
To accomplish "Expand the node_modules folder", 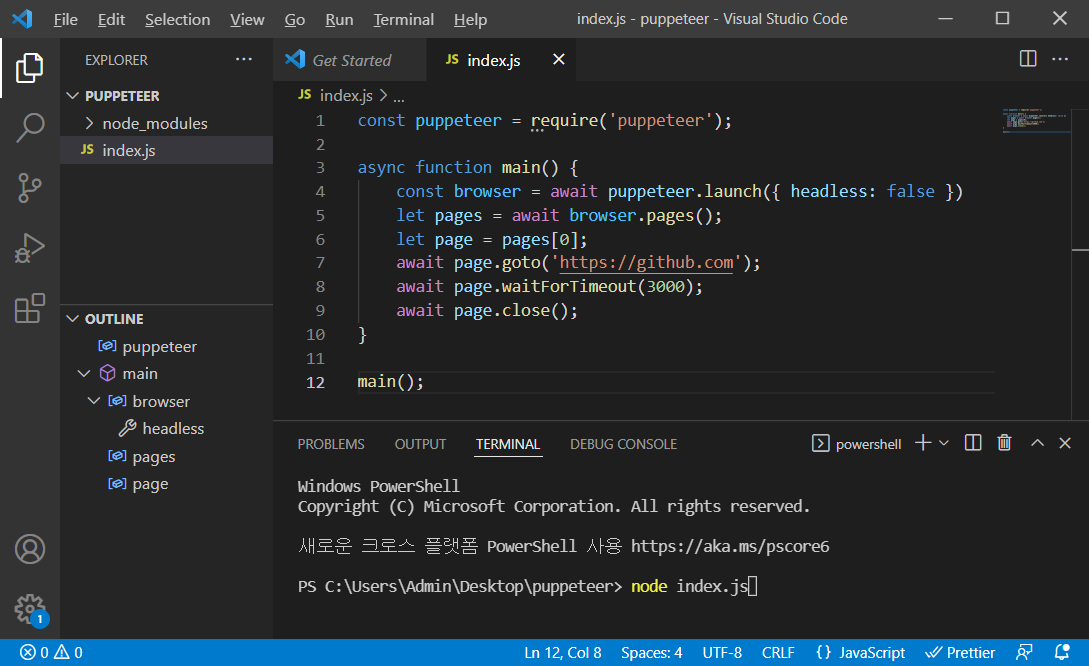I will pos(90,123).
